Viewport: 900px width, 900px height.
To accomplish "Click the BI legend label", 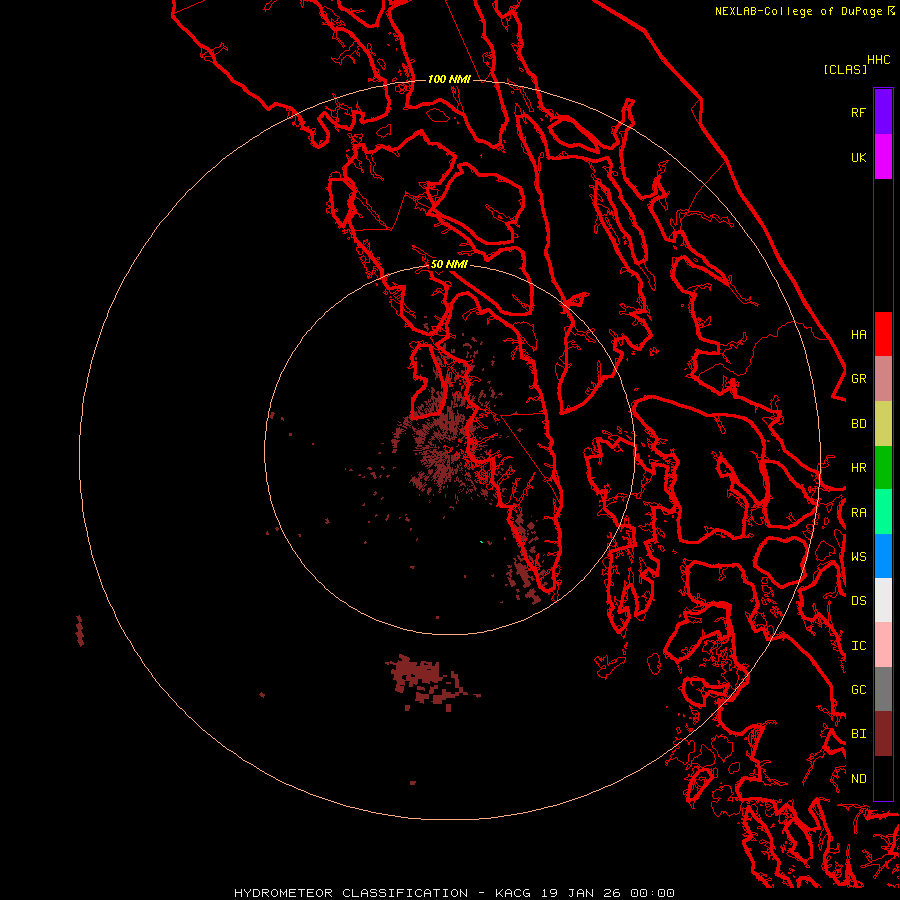I will 858,734.
